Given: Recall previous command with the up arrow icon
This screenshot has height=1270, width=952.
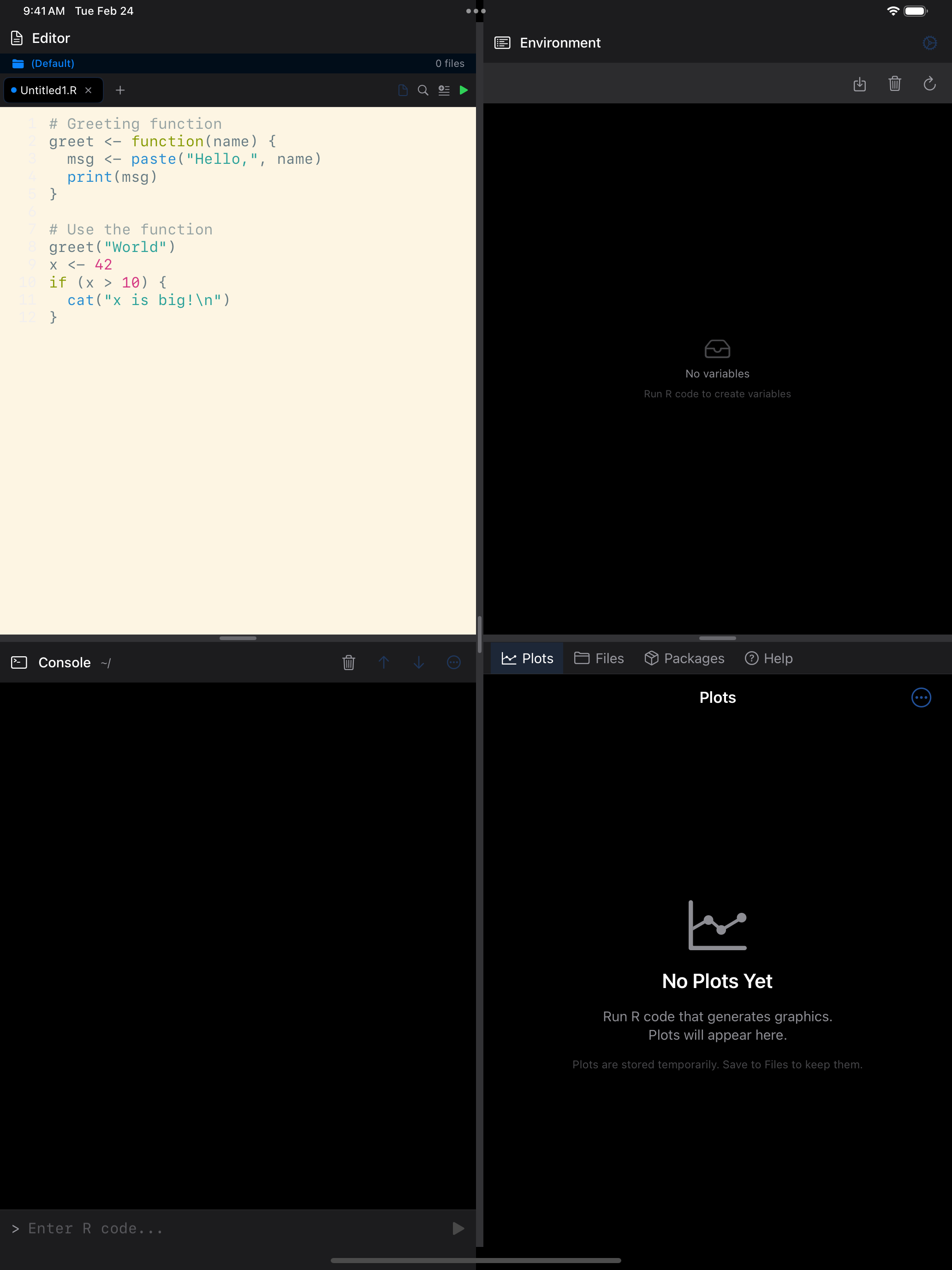Looking at the screenshot, I should (x=384, y=662).
